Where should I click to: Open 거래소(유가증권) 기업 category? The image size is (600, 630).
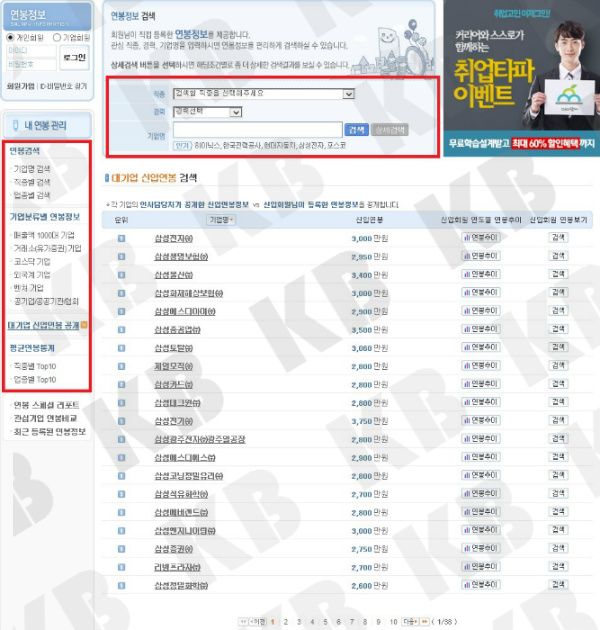[x=47, y=248]
